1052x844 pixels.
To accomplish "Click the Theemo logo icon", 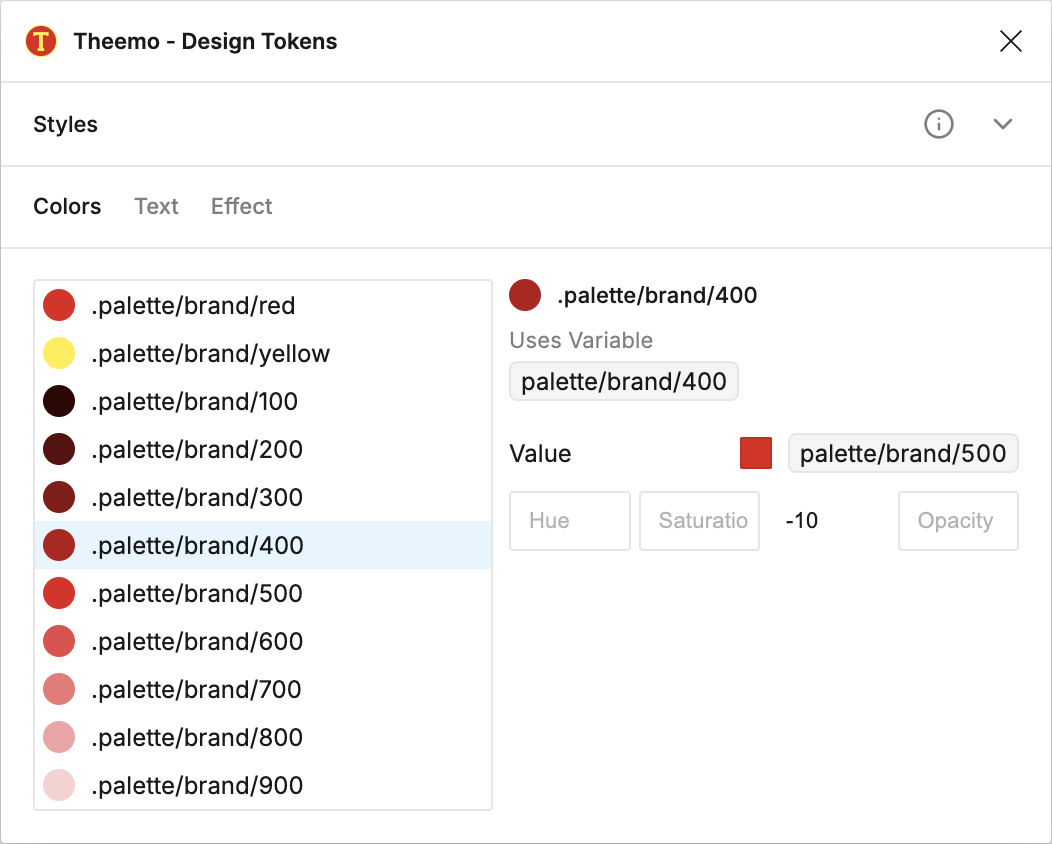I will (41, 42).
